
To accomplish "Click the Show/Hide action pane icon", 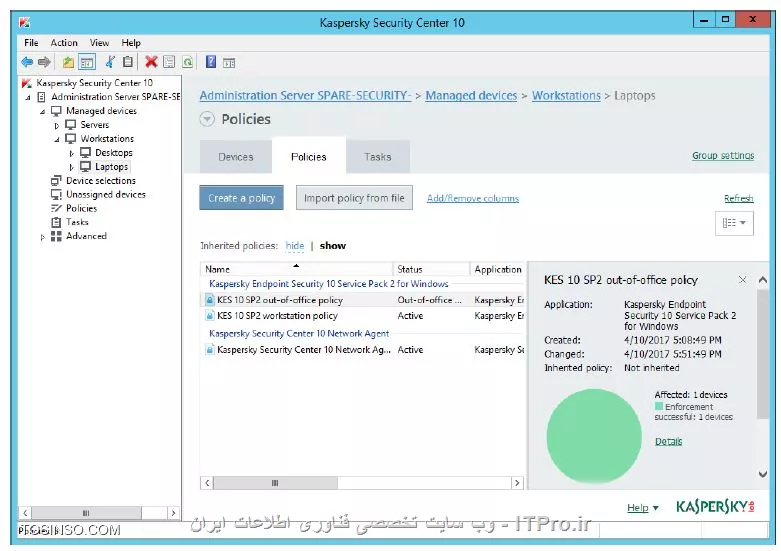I will coord(229,63).
